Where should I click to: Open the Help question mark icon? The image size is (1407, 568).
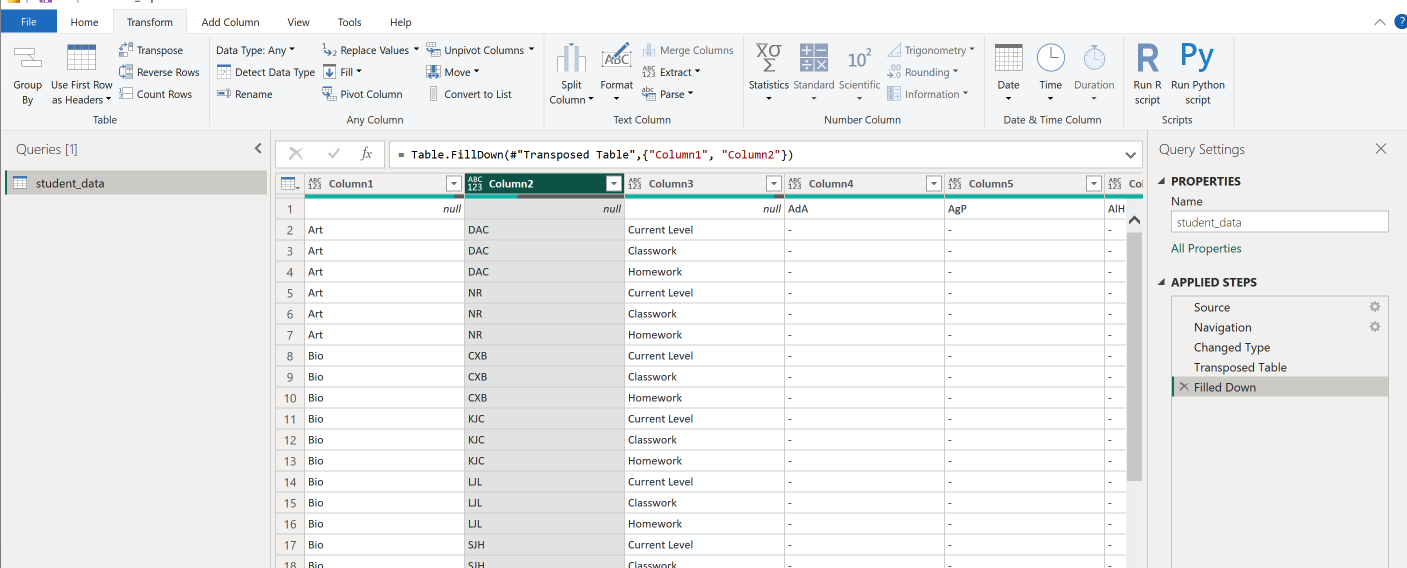pyautogui.click(x=1400, y=22)
